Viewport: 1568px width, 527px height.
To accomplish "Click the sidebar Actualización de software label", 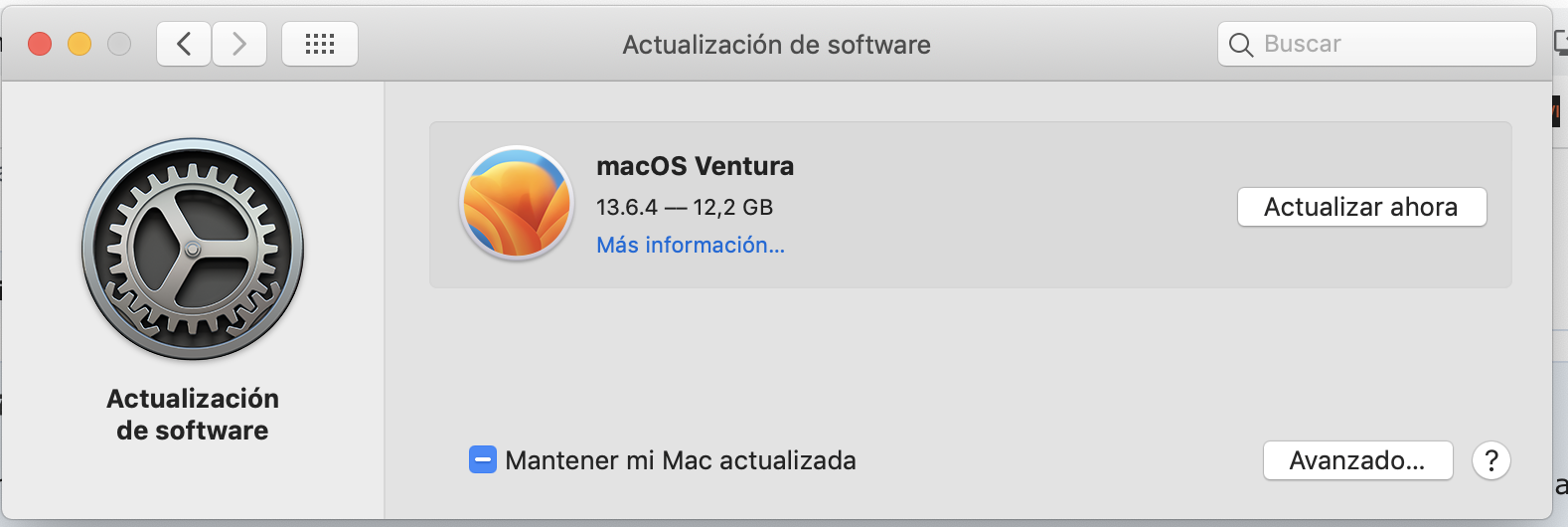I will 193,415.
